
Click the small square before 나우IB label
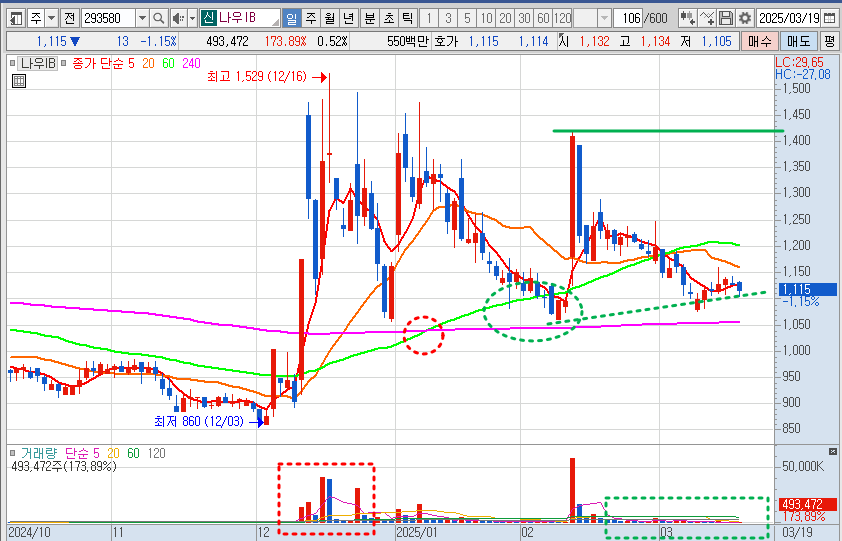(13, 63)
